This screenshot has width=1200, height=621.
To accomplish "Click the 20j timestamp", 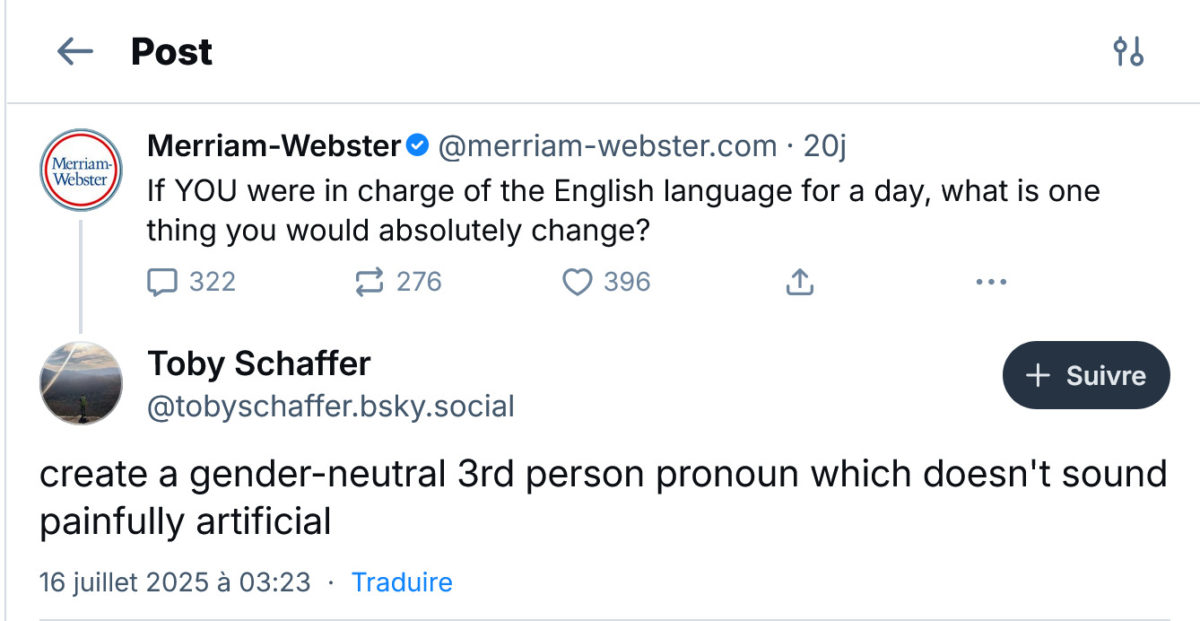I will (x=825, y=147).
